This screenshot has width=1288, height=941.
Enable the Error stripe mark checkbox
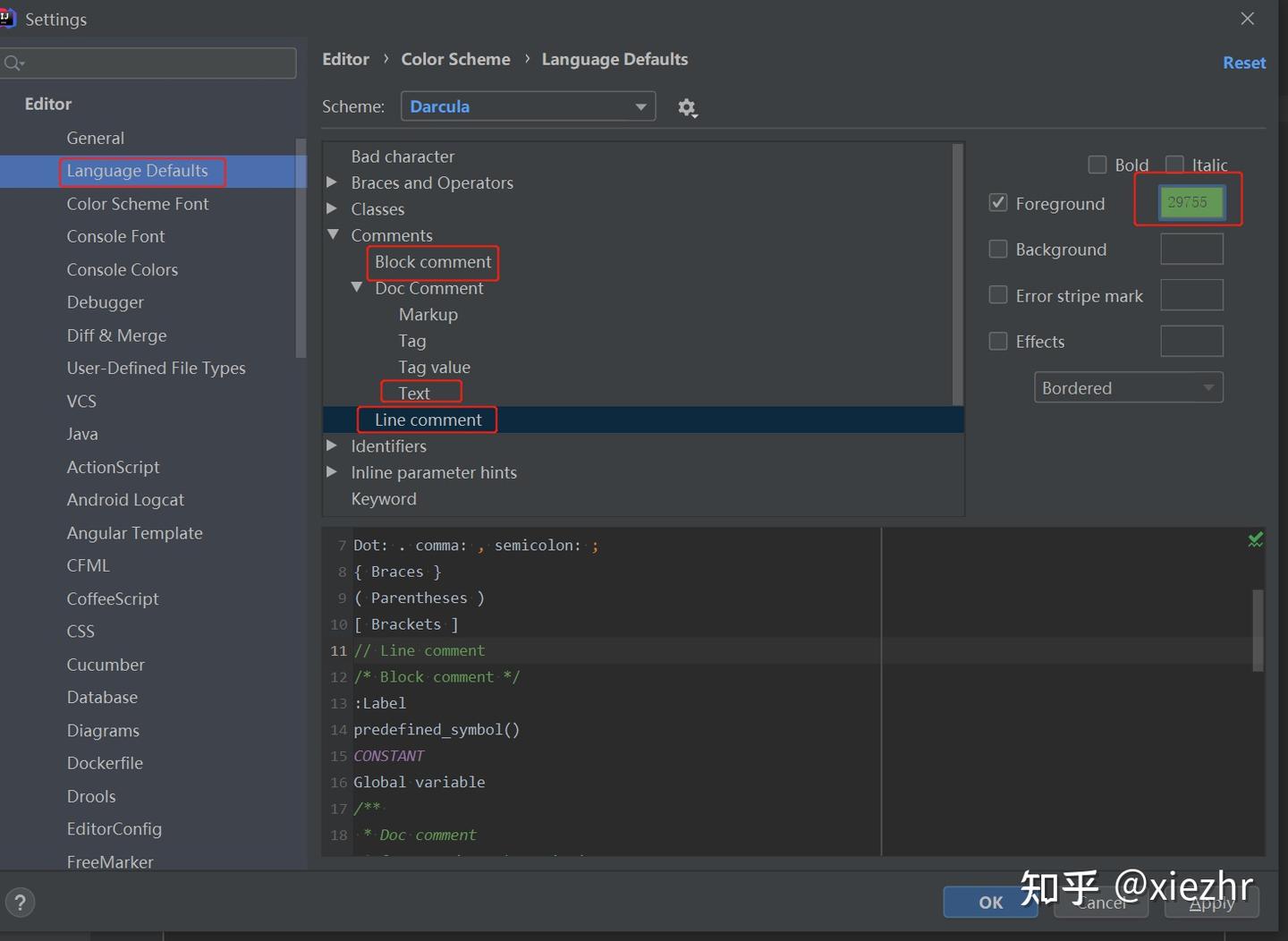998,294
